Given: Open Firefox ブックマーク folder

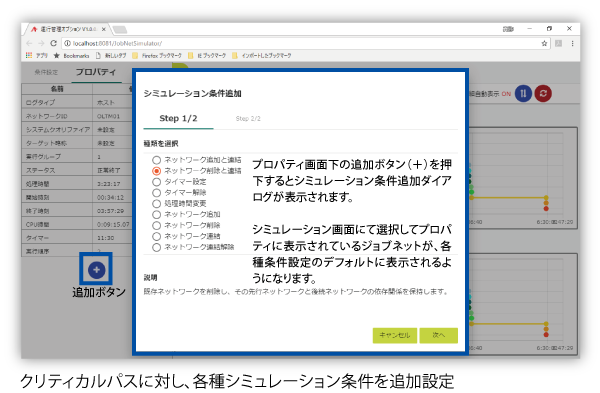Looking at the screenshot, I should (157, 55).
